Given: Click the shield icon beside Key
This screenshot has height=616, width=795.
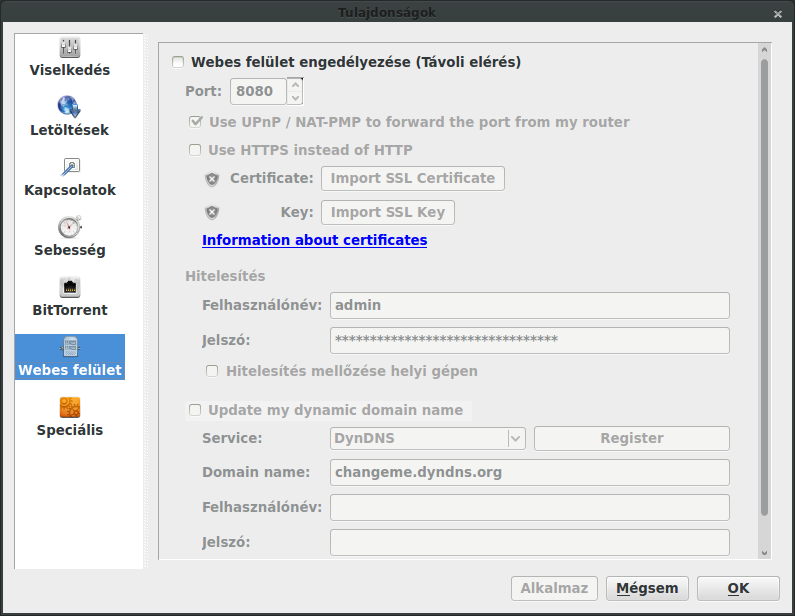Looking at the screenshot, I should pos(212,212).
